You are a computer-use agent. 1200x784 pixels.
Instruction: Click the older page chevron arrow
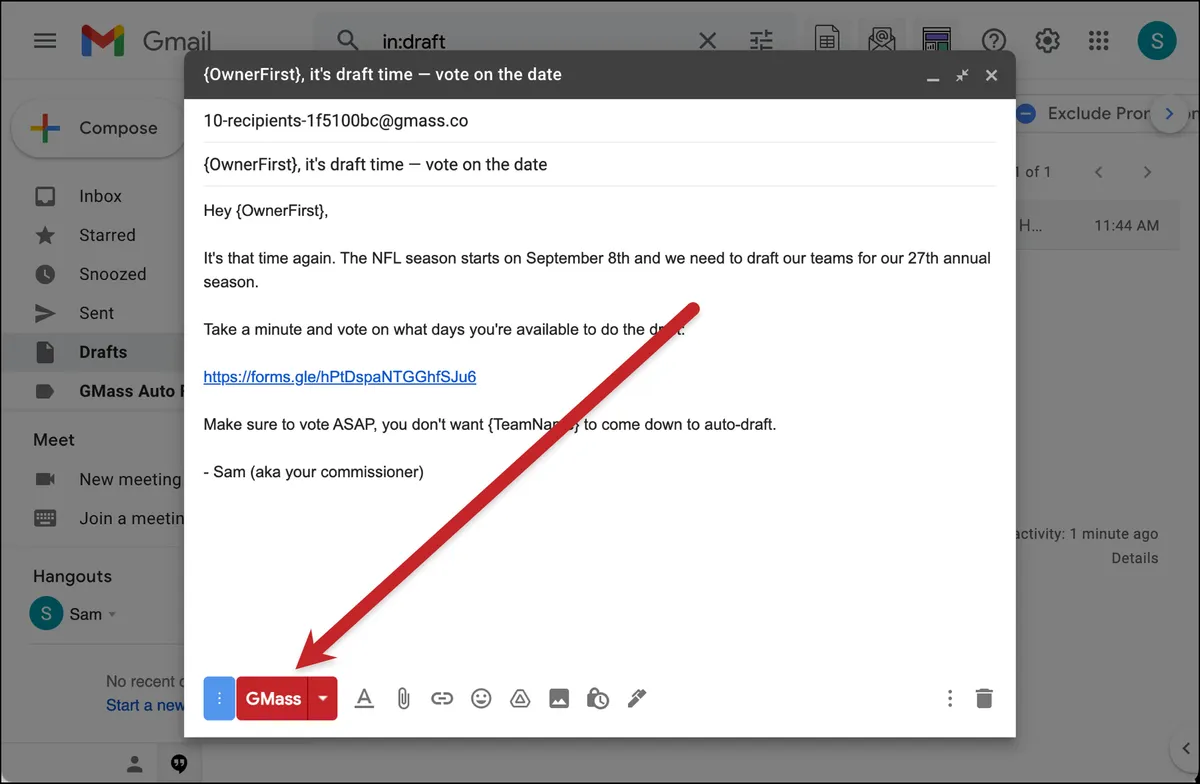tap(1147, 172)
